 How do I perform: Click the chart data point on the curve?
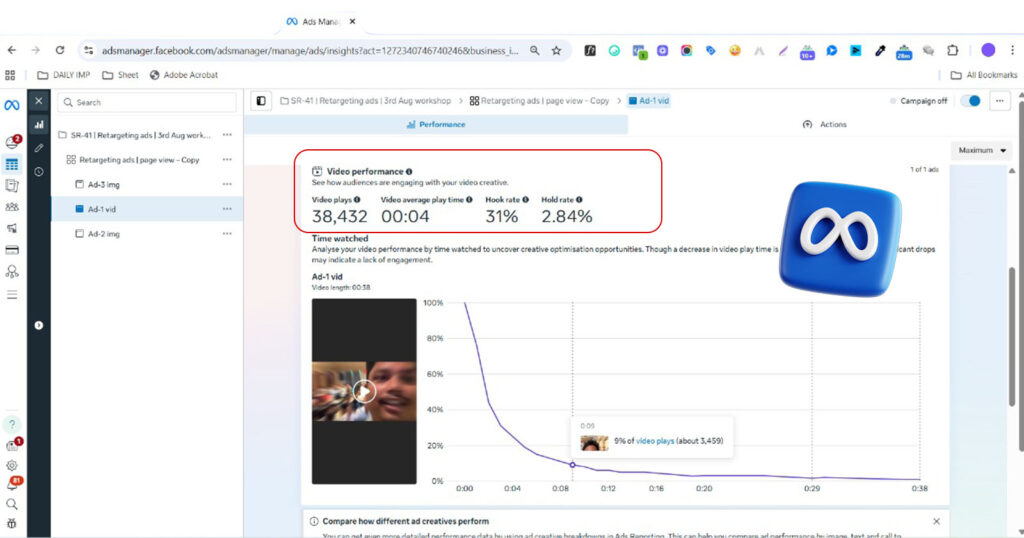[572, 465]
